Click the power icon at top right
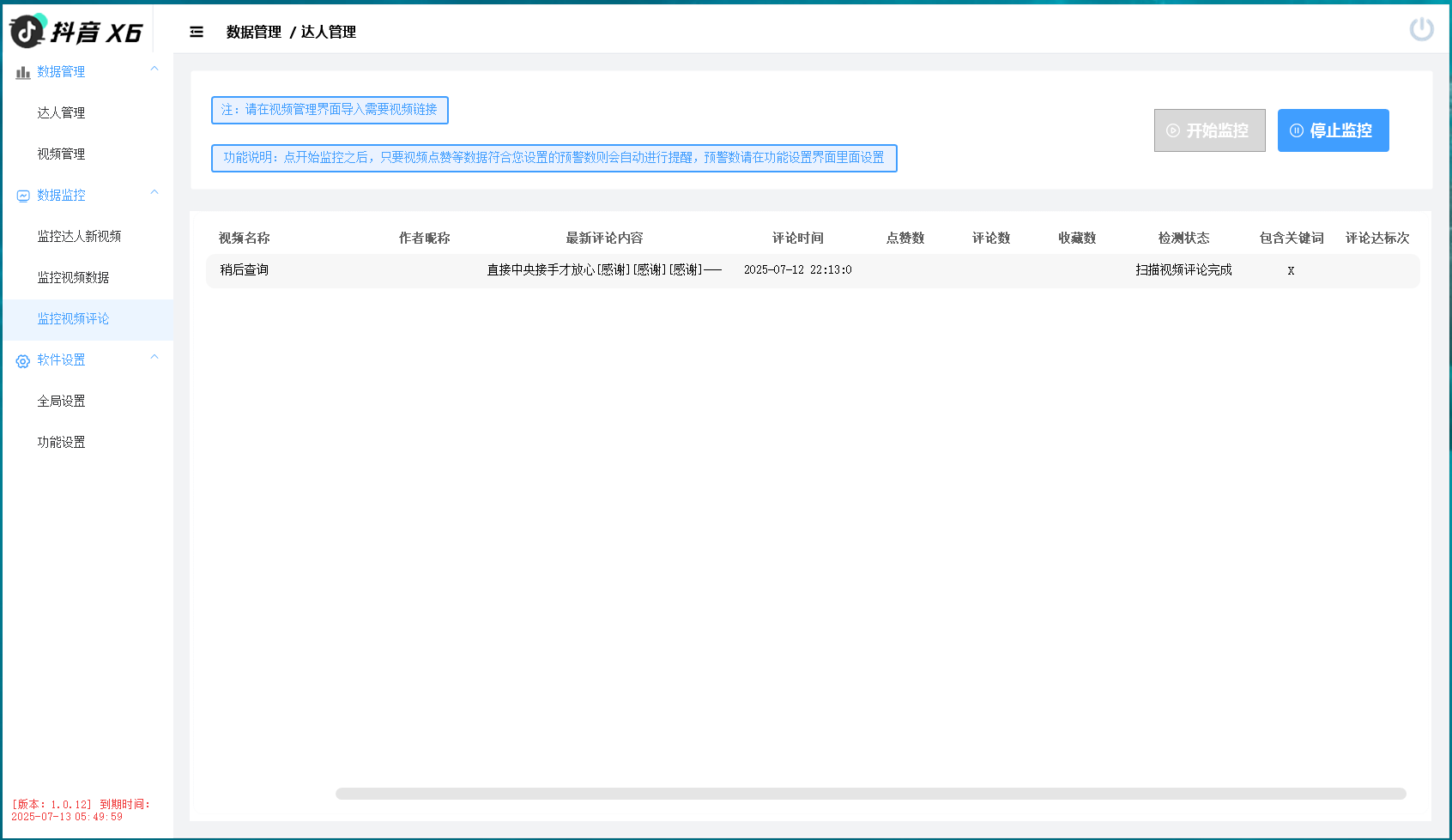The image size is (1452, 840). pos(1421,29)
